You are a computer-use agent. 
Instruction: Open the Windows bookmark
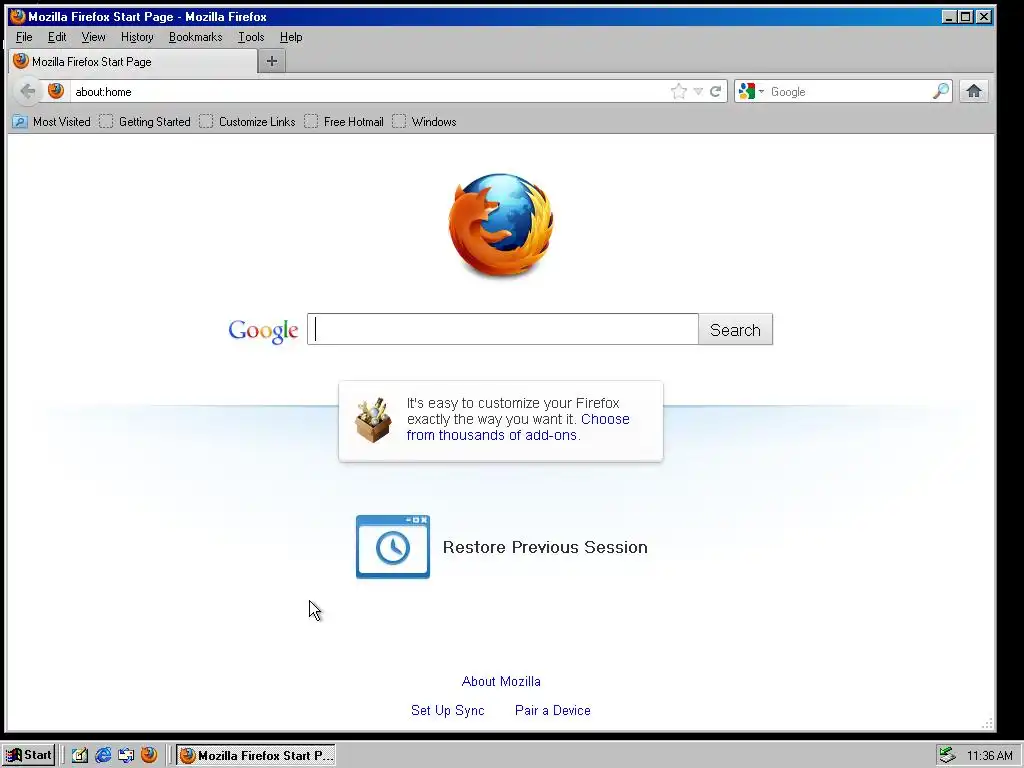pos(424,121)
